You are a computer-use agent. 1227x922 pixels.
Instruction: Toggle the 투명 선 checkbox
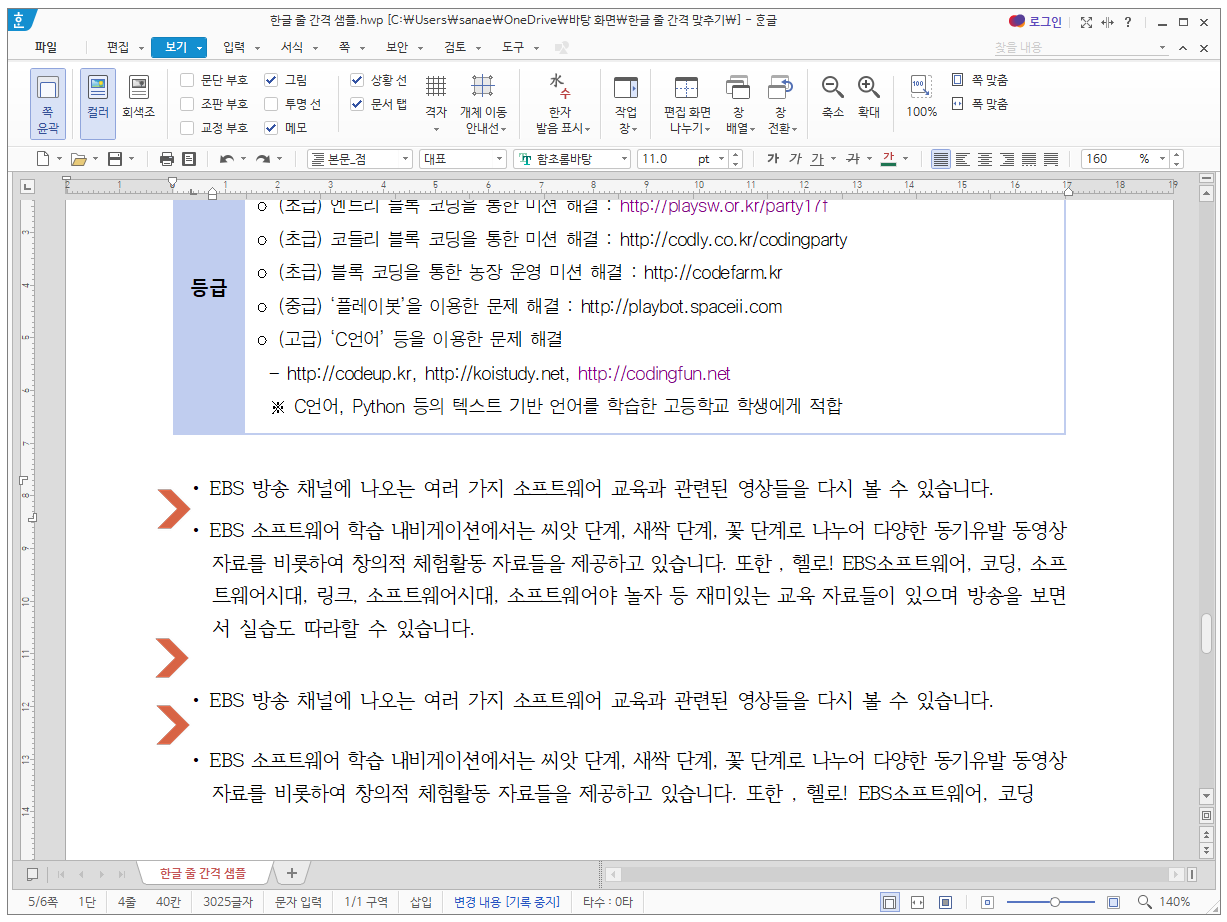271,104
